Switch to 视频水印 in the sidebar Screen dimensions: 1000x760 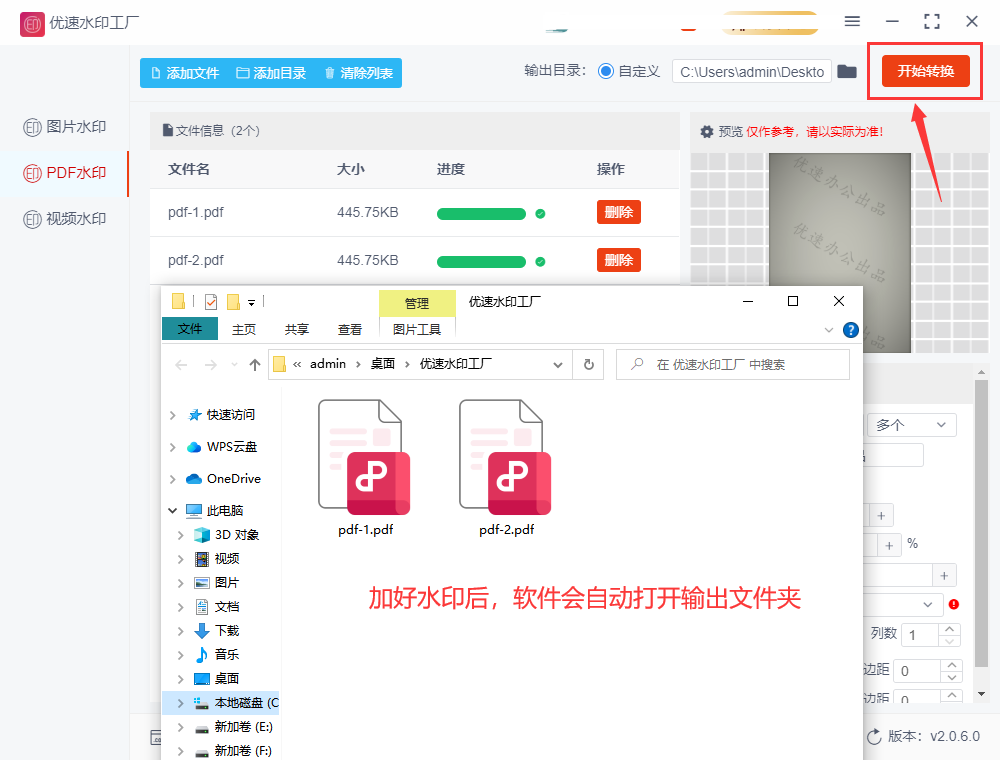click(64, 219)
